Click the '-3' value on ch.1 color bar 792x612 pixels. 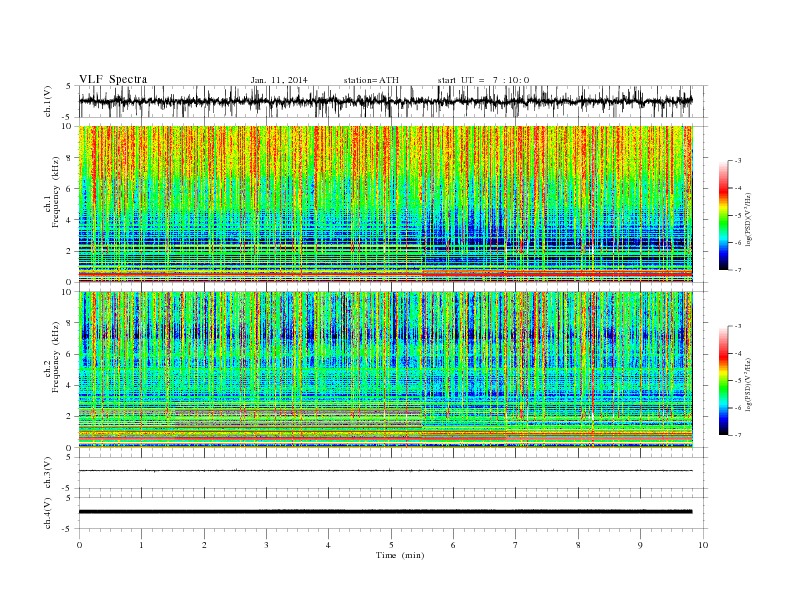[738, 161]
